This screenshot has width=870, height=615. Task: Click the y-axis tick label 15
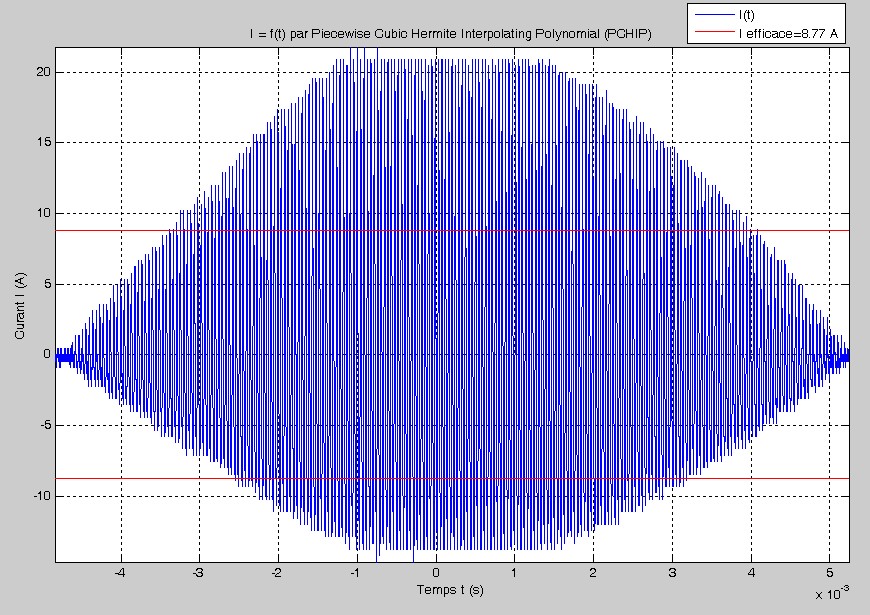[42, 142]
